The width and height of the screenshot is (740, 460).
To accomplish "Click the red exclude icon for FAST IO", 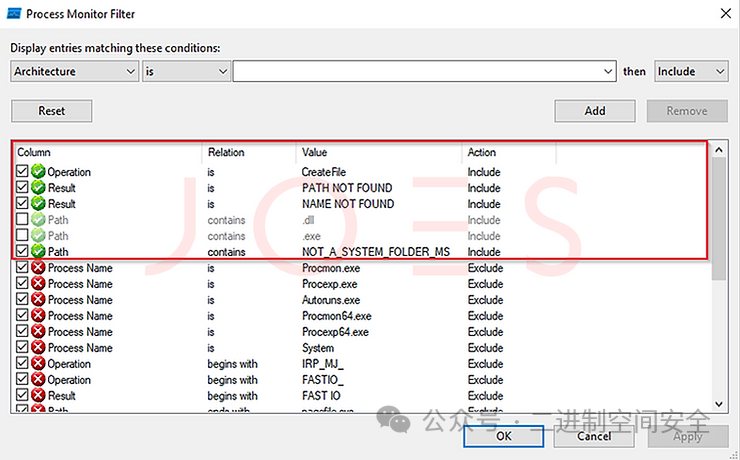I will [38, 396].
